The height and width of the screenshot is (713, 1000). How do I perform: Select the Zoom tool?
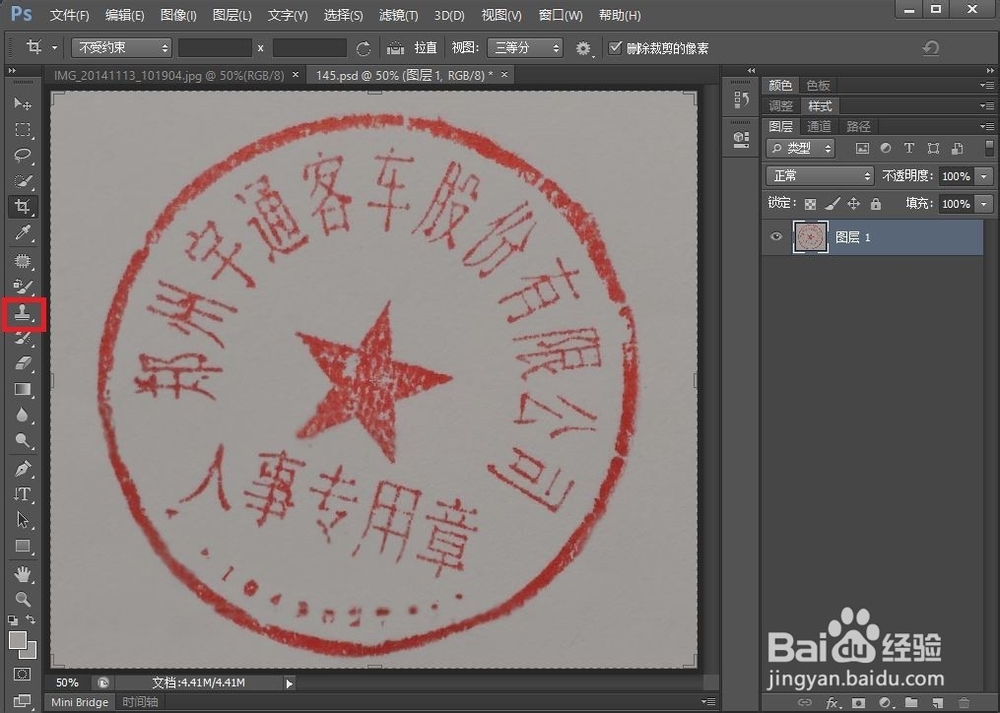pyautogui.click(x=23, y=599)
